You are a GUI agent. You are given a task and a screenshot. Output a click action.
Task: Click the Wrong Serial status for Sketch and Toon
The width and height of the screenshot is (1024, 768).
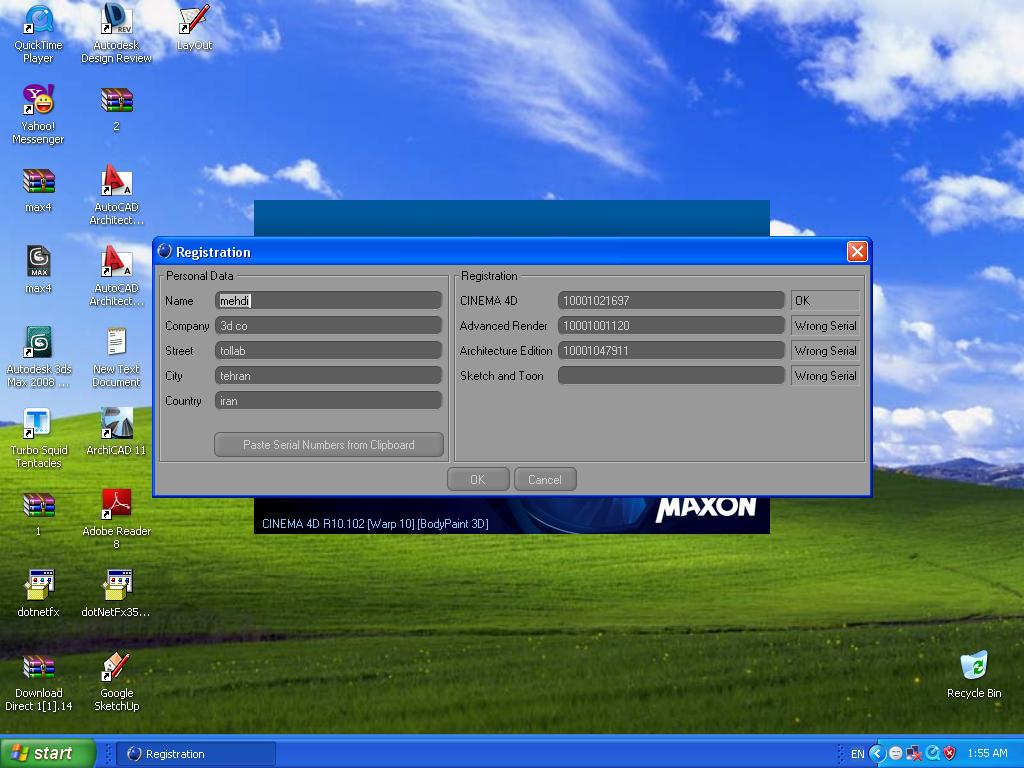825,376
